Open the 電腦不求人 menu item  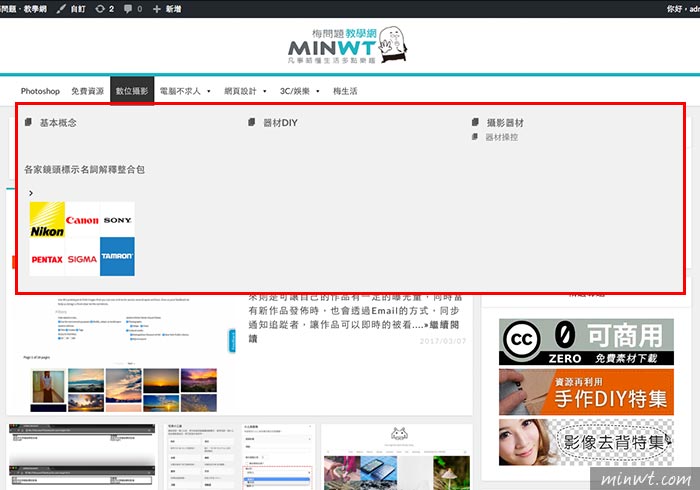[x=180, y=91]
